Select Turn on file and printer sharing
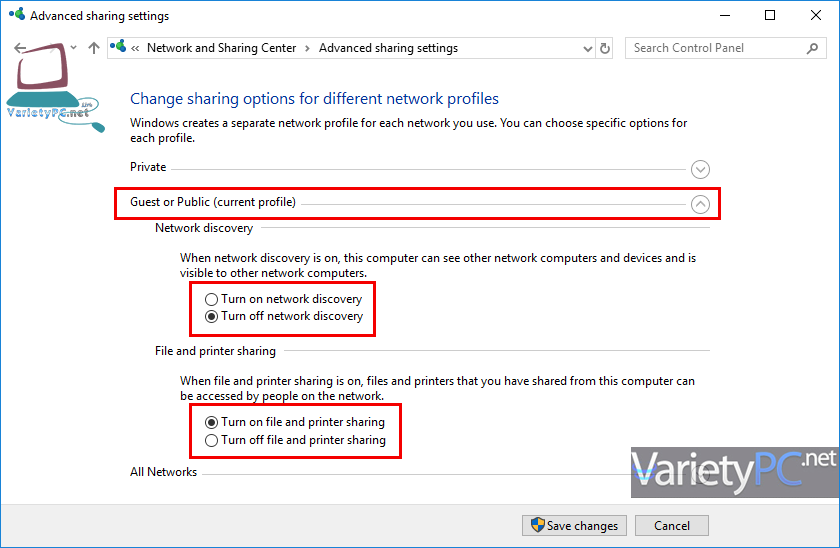The image size is (840, 548). coord(295,422)
